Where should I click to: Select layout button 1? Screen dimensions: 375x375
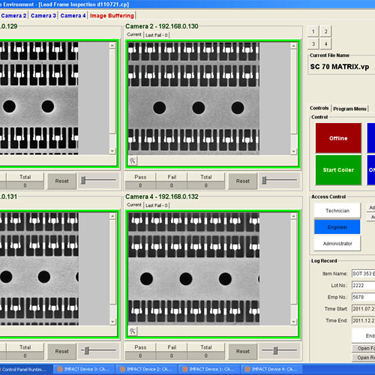point(313,32)
